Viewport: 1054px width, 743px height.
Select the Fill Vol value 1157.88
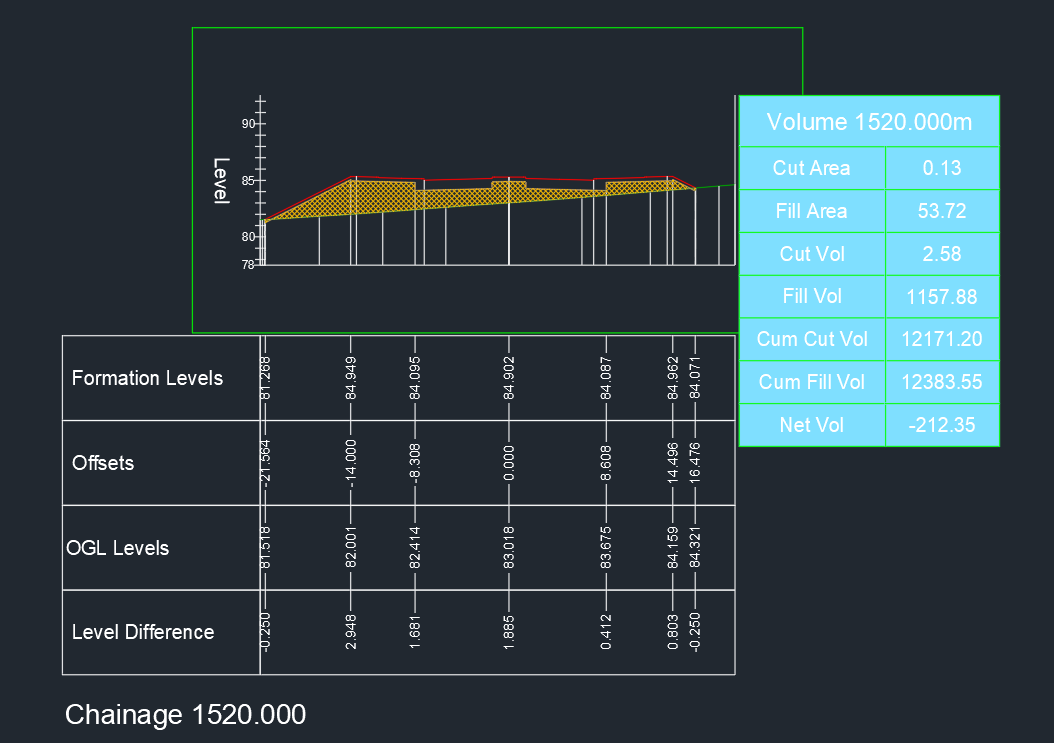tap(942, 297)
